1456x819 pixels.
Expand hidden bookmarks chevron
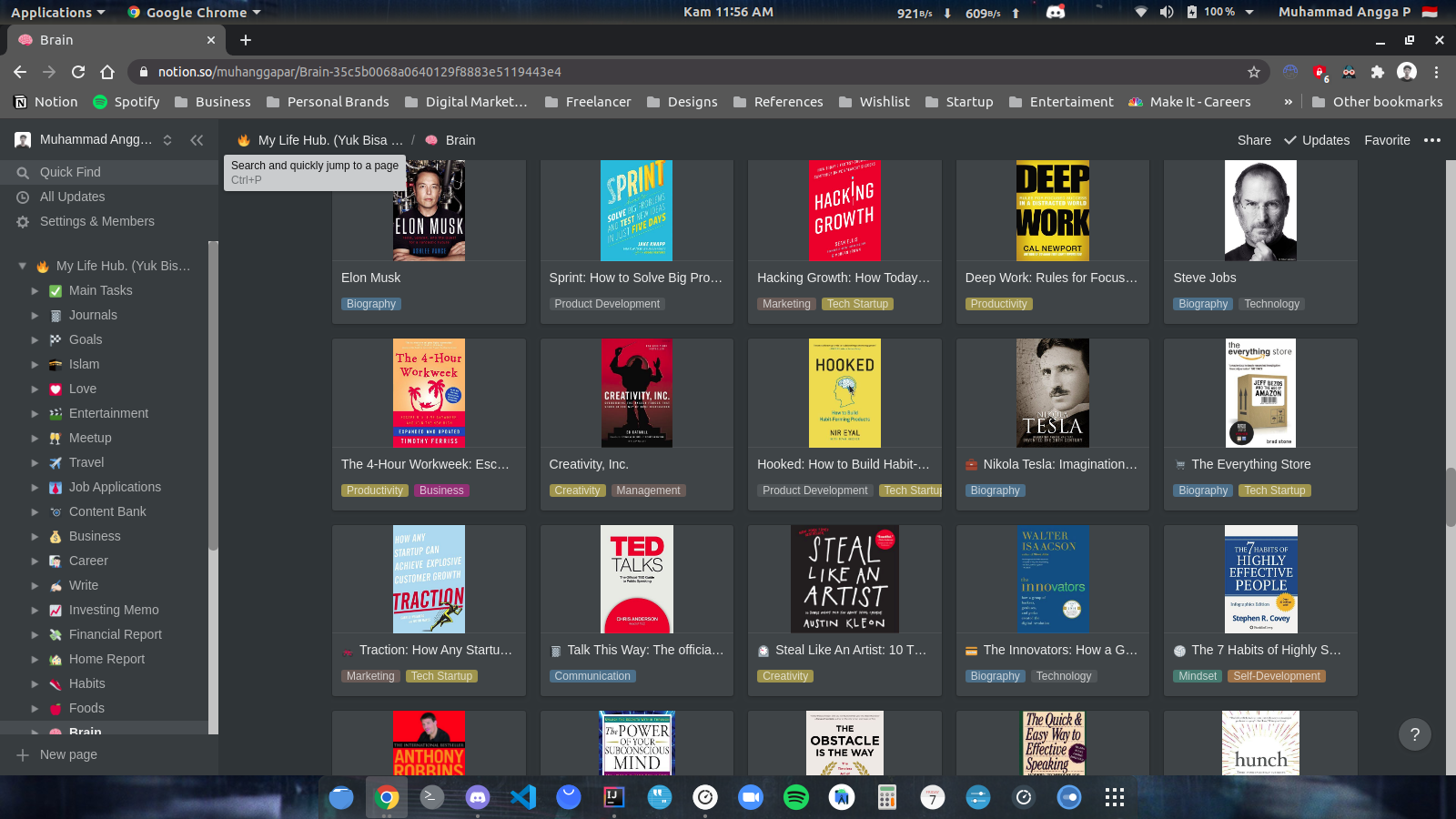click(1288, 102)
